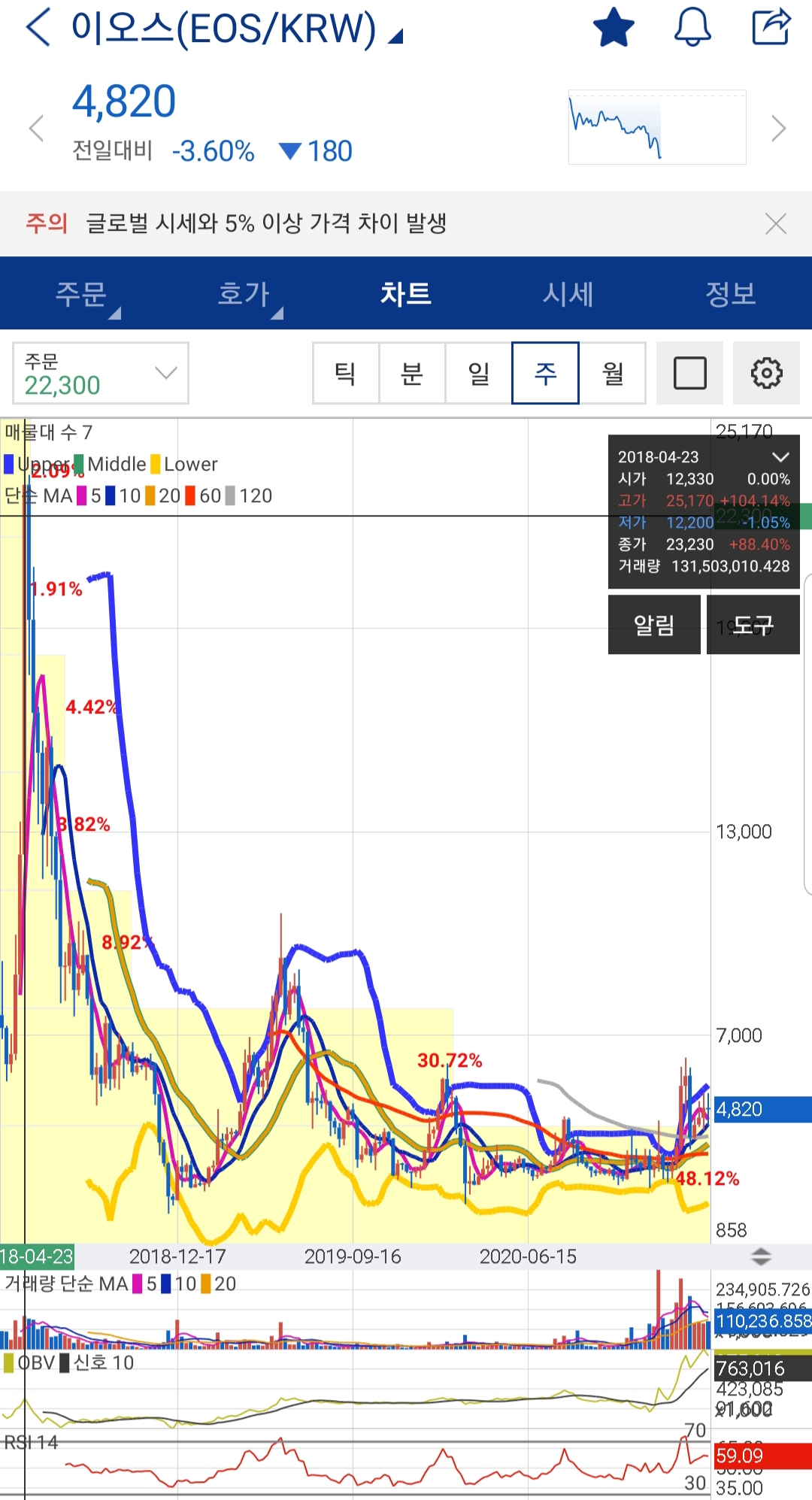812x1500 pixels.
Task: Open coin selector via EOS/KRW title
Action: [236, 29]
